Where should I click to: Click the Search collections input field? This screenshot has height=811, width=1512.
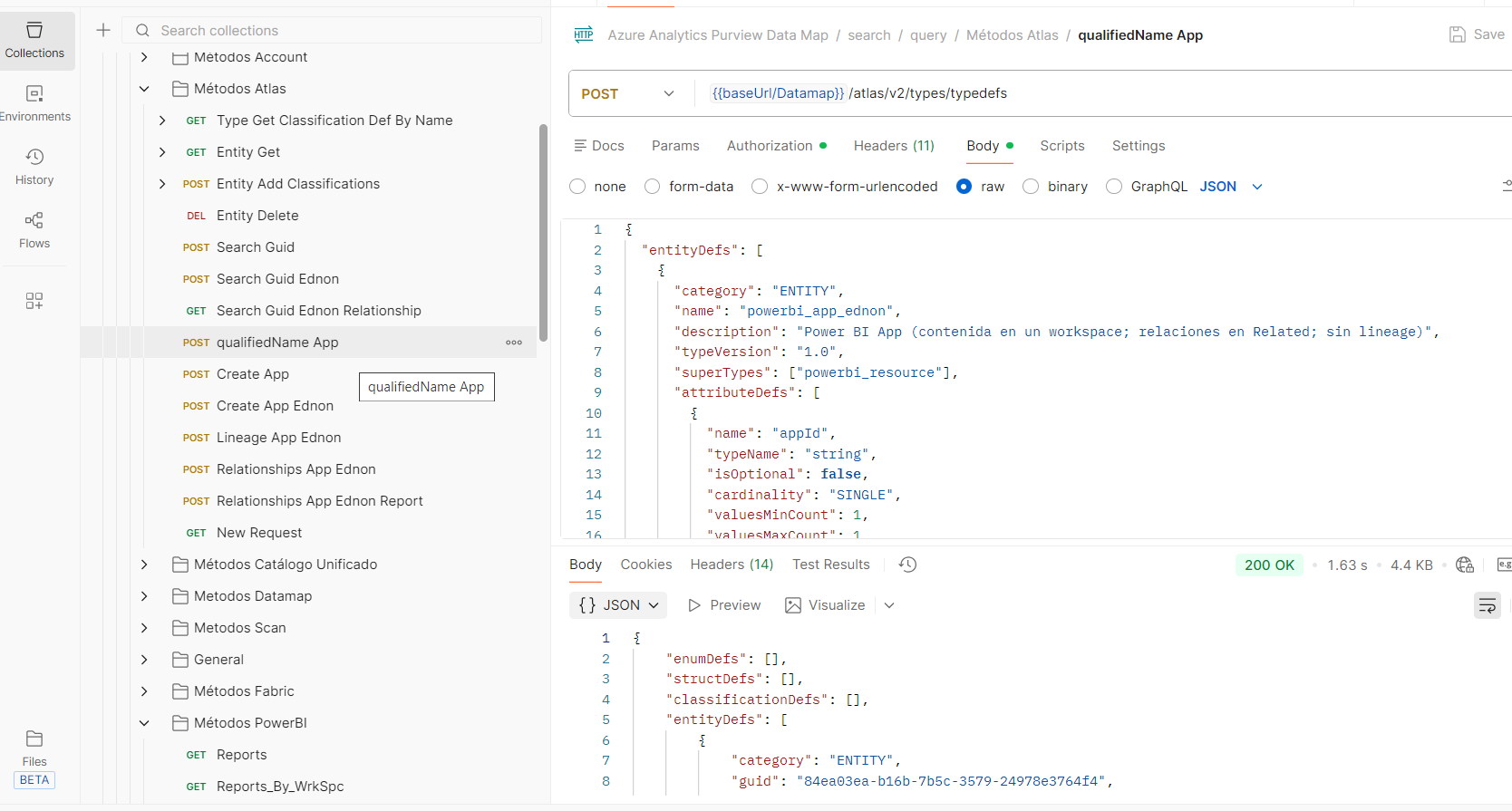pyautogui.click(x=332, y=30)
